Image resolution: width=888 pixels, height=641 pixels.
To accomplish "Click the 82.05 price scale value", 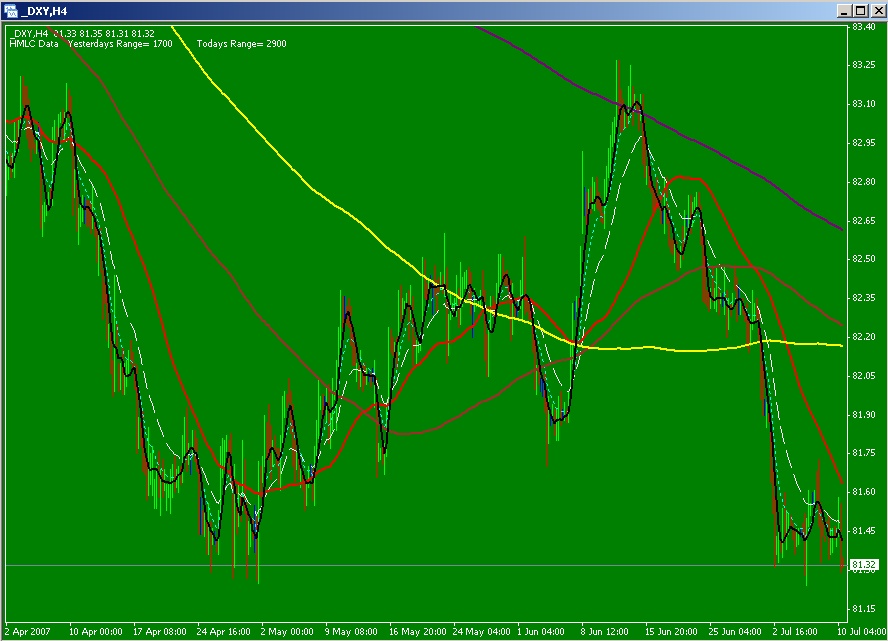I will pyautogui.click(x=864, y=376).
